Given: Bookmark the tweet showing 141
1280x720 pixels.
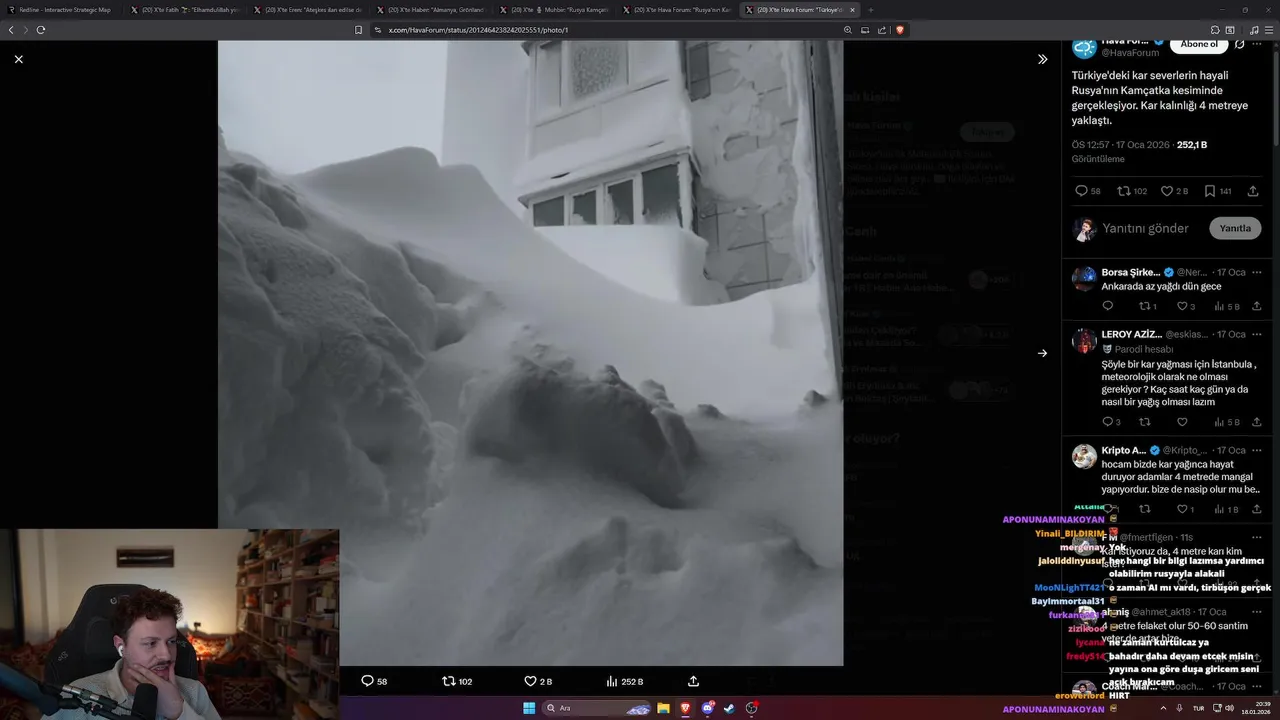Looking at the screenshot, I should pos(1210,191).
